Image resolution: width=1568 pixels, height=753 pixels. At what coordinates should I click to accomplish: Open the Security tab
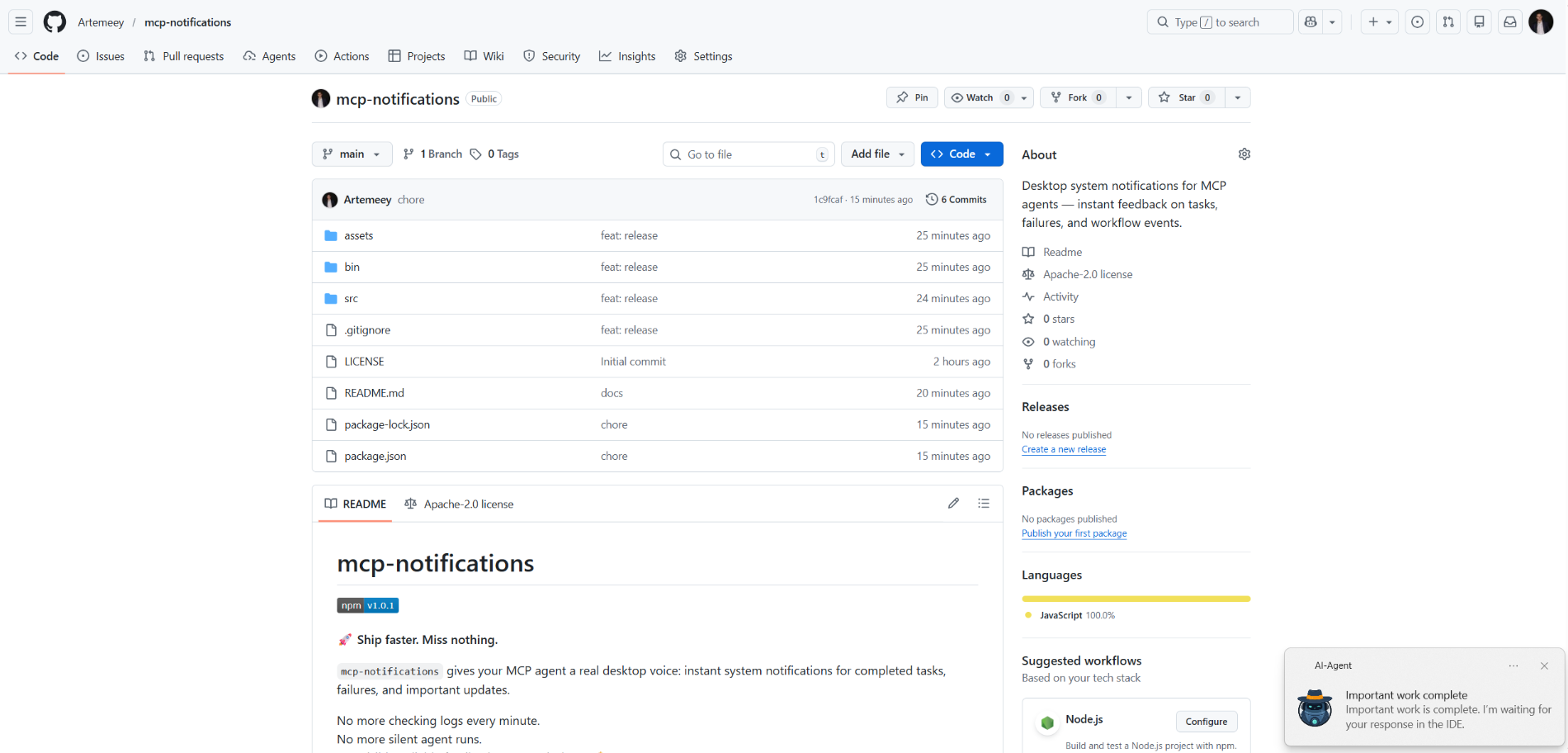coord(551,56)
